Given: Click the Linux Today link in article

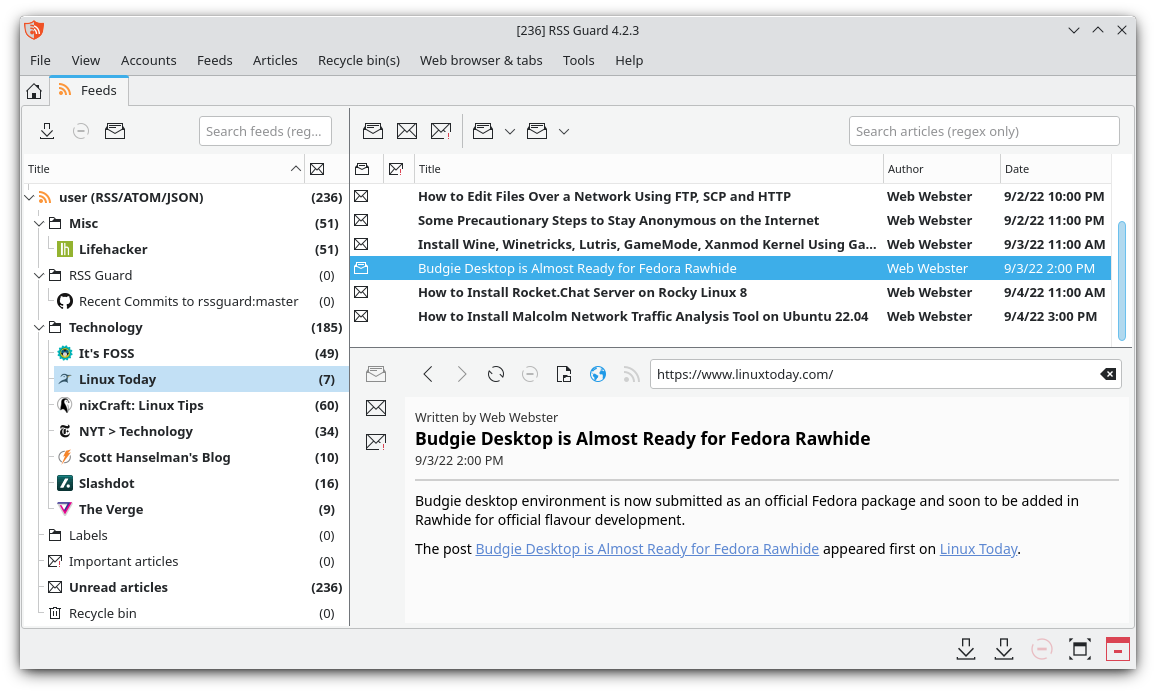Looking at the screenshot, I should click(x=978, y=548).
